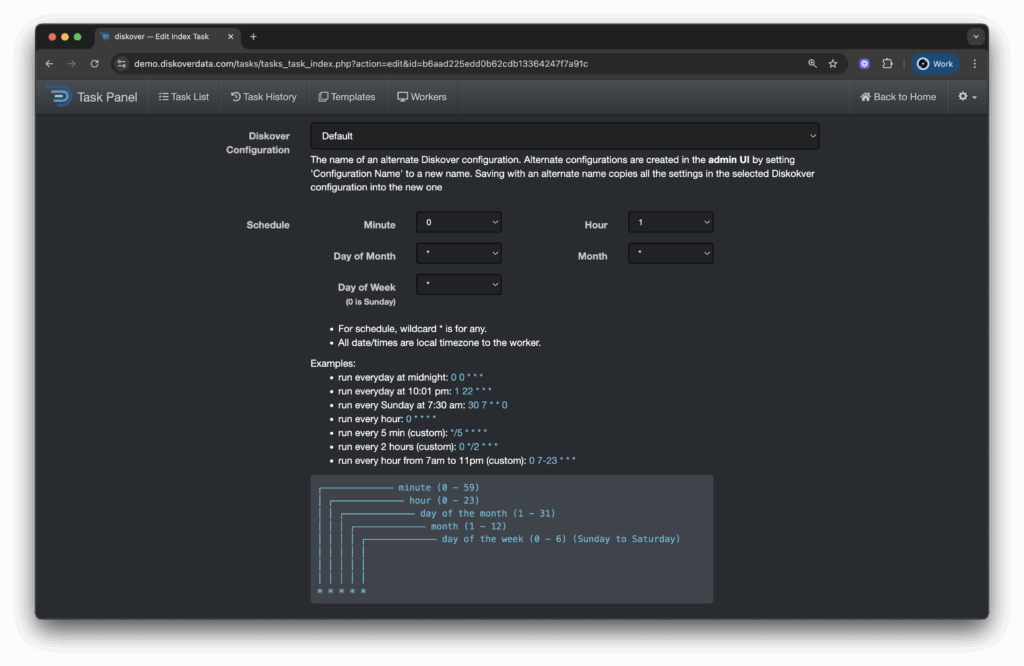Open the Minute schedule dropdown

pyautogui.click(x=458, y=222)
